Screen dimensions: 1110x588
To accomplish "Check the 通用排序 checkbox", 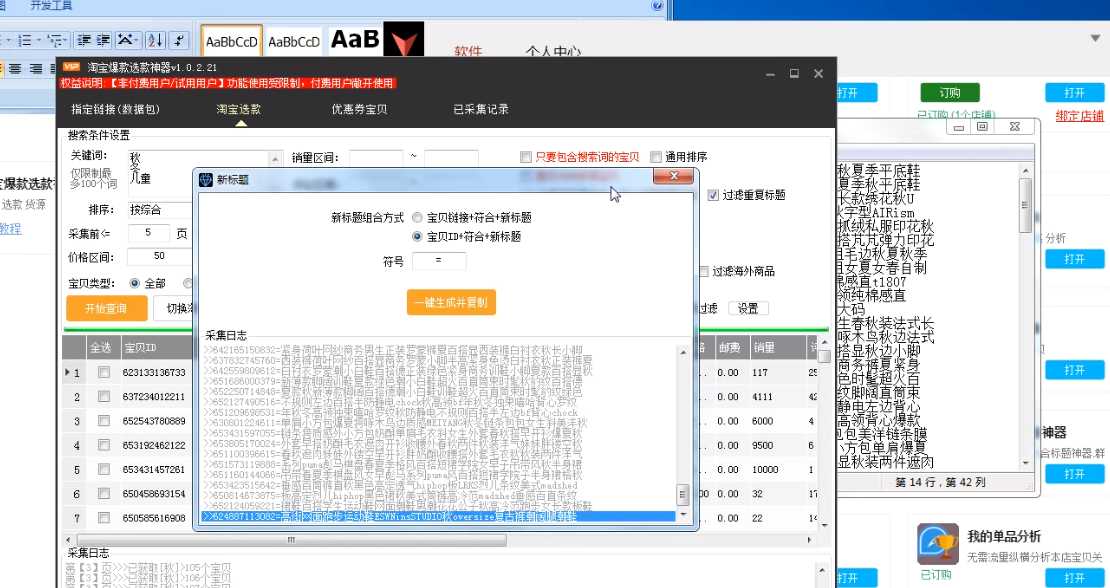I will click(x=656, y=157).
